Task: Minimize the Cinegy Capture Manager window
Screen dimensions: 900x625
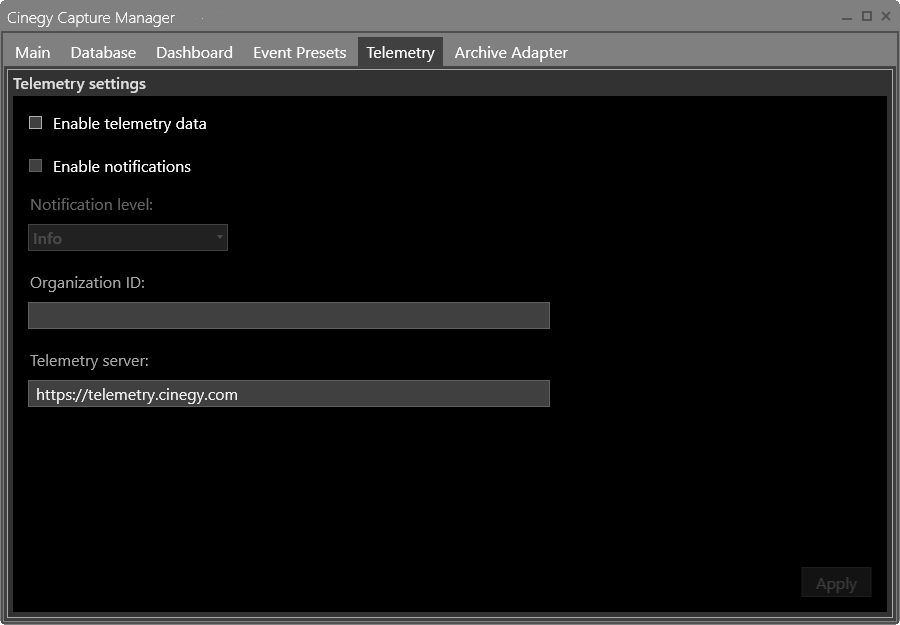Action: (845, 17)
